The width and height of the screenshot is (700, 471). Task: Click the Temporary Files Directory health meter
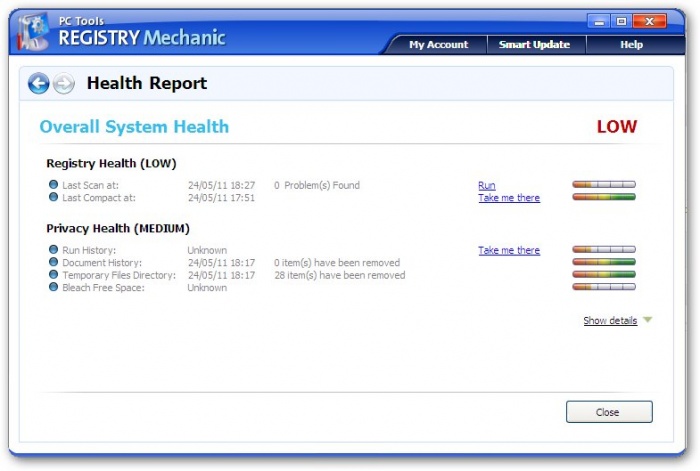(604, 275)
